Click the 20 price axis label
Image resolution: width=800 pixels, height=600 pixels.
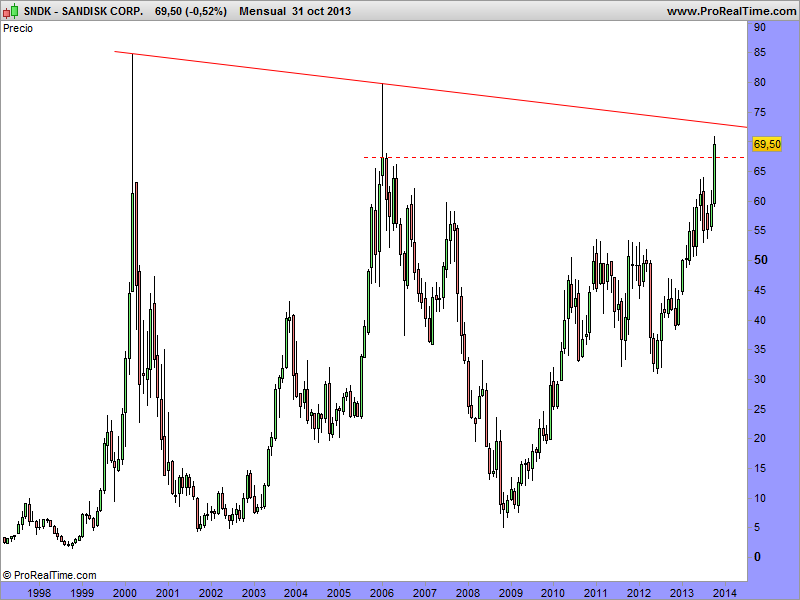click(760, 438)
